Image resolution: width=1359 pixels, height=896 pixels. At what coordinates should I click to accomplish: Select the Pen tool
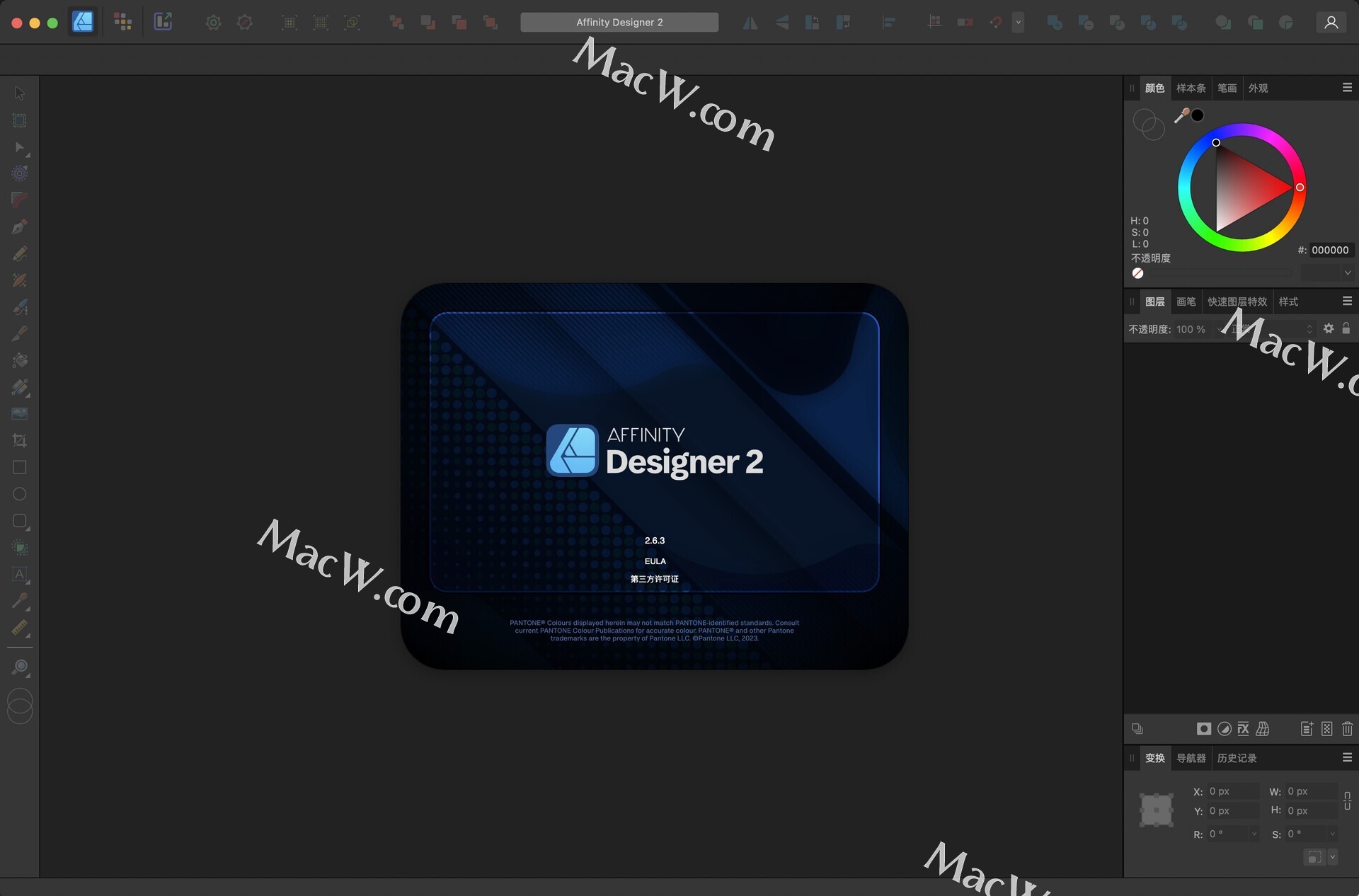20,226
